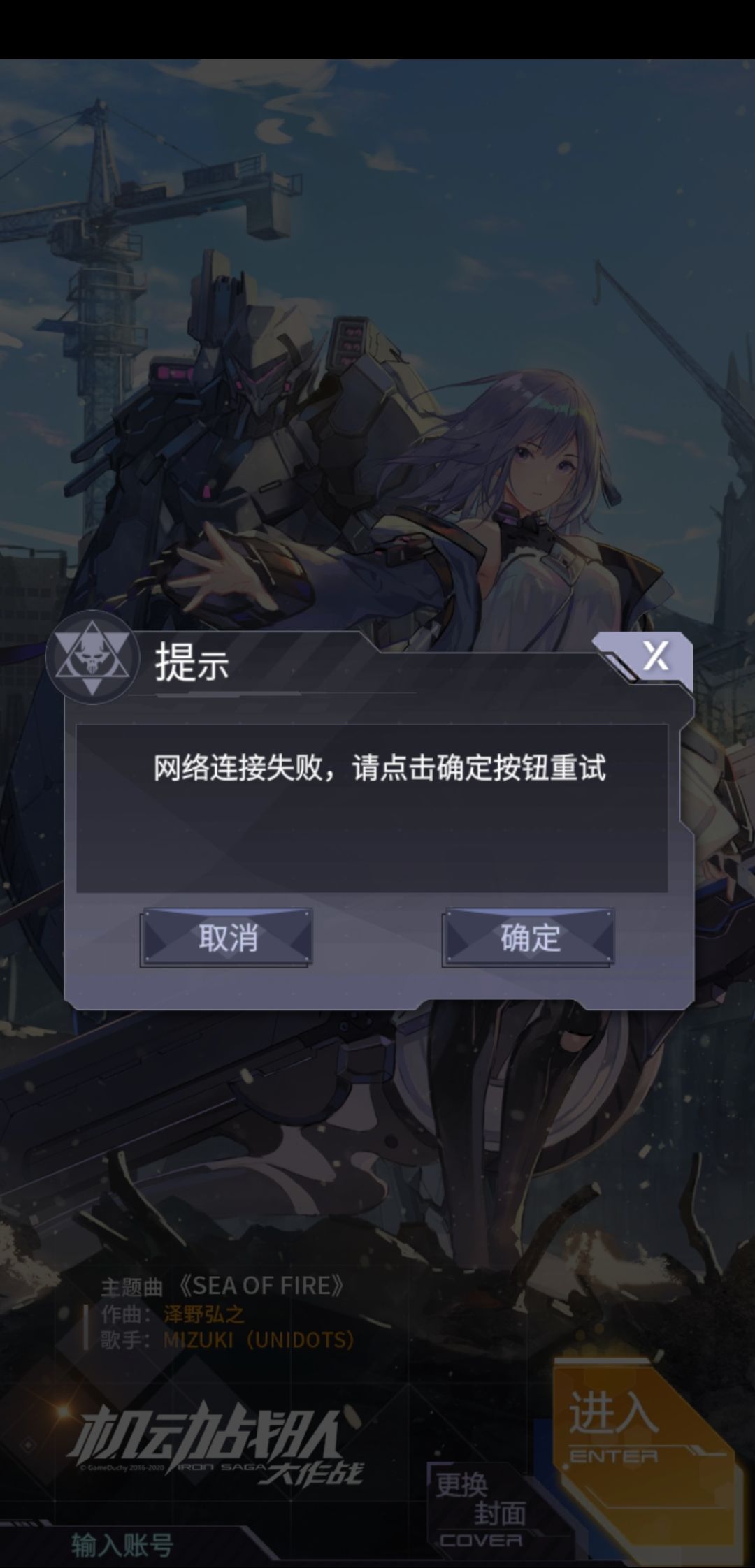The width and height of the screenshot is (755, 1568).
Task: Click the composer name 泽野弘之
Action: click(204, 1314)
